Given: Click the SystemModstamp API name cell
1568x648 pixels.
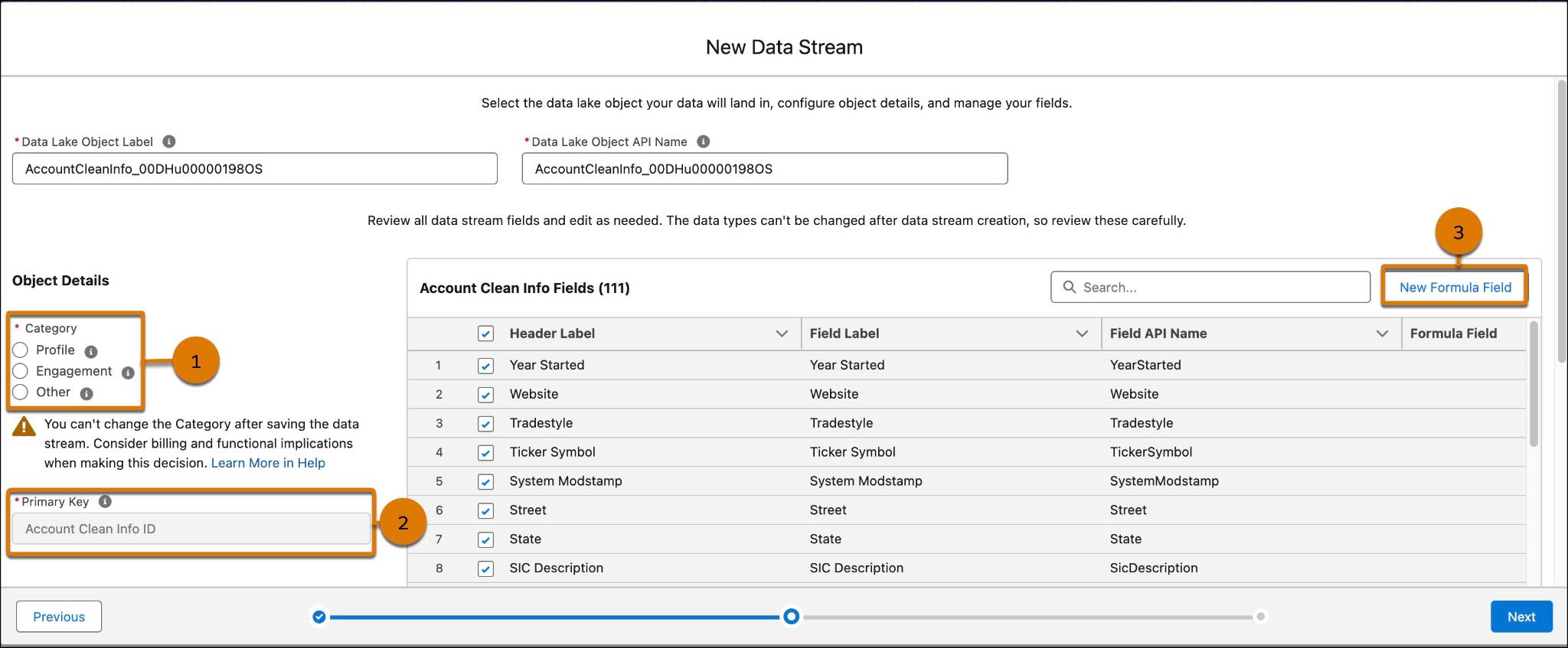Looking at the screenshot, I should click(1164, 481).
